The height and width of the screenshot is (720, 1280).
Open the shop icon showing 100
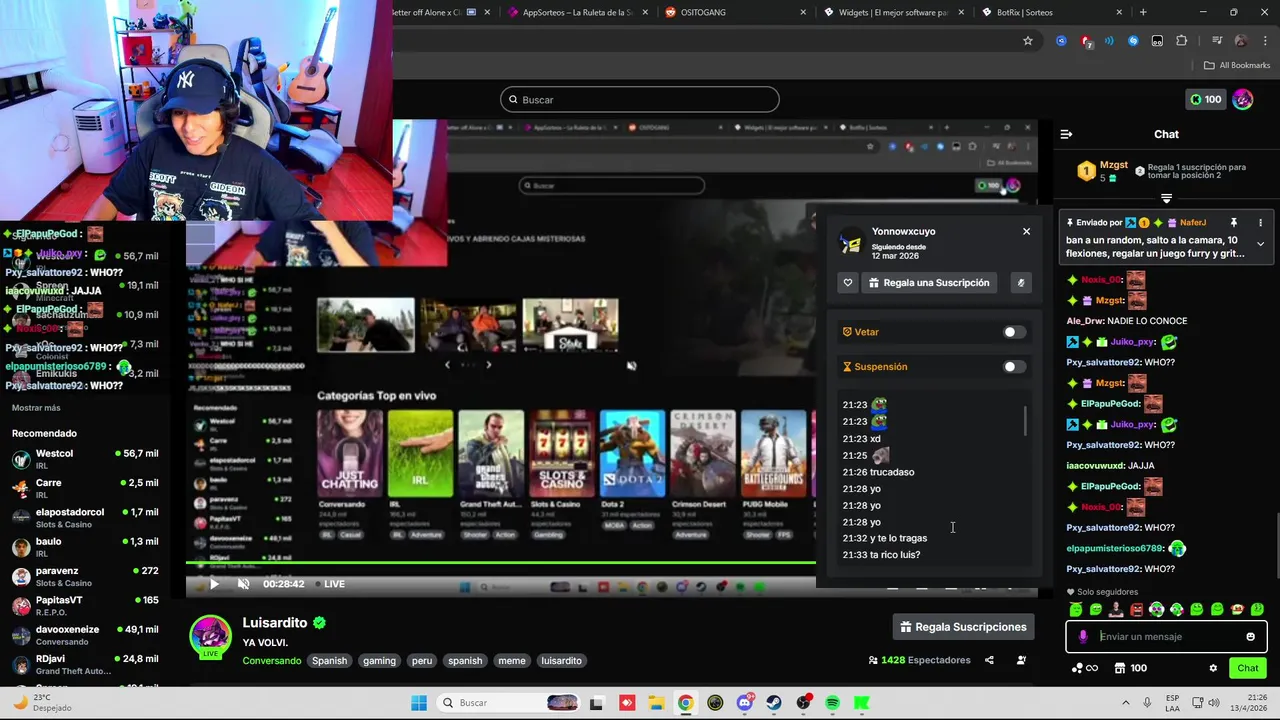click(1131, 668)
